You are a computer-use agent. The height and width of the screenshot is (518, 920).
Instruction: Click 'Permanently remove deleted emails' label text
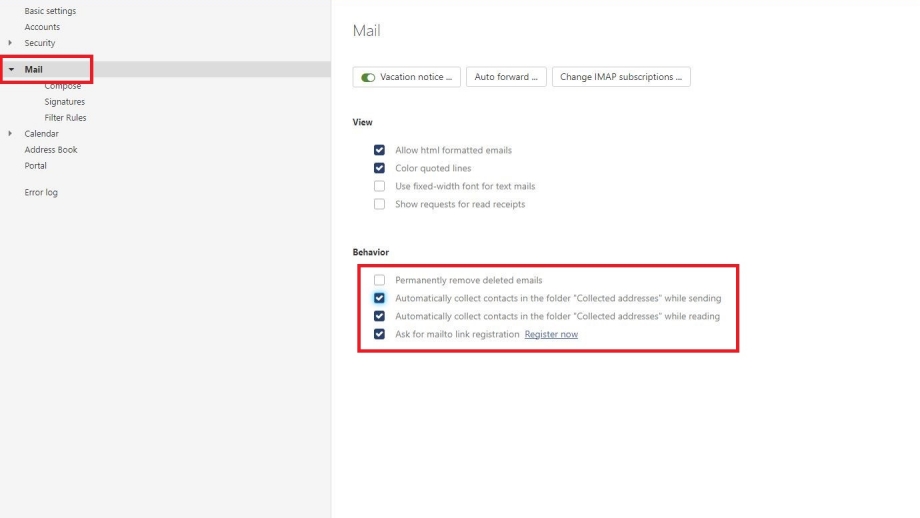(x=468, y=280)
